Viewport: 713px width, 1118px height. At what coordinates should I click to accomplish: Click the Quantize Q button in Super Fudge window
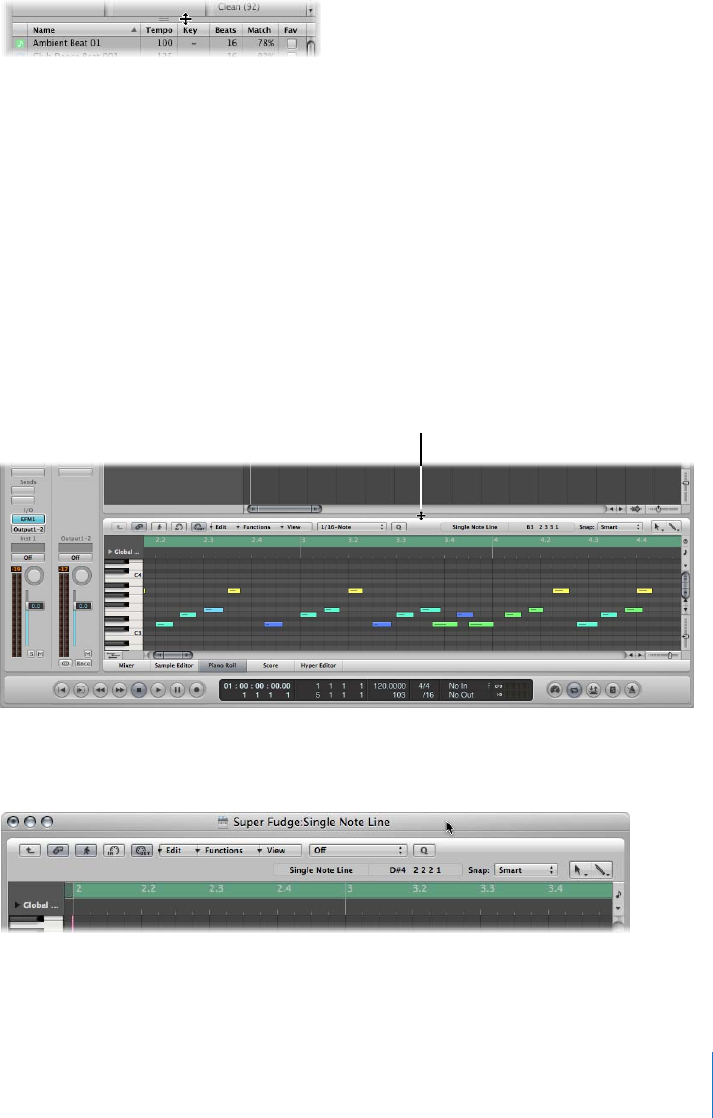424,850
